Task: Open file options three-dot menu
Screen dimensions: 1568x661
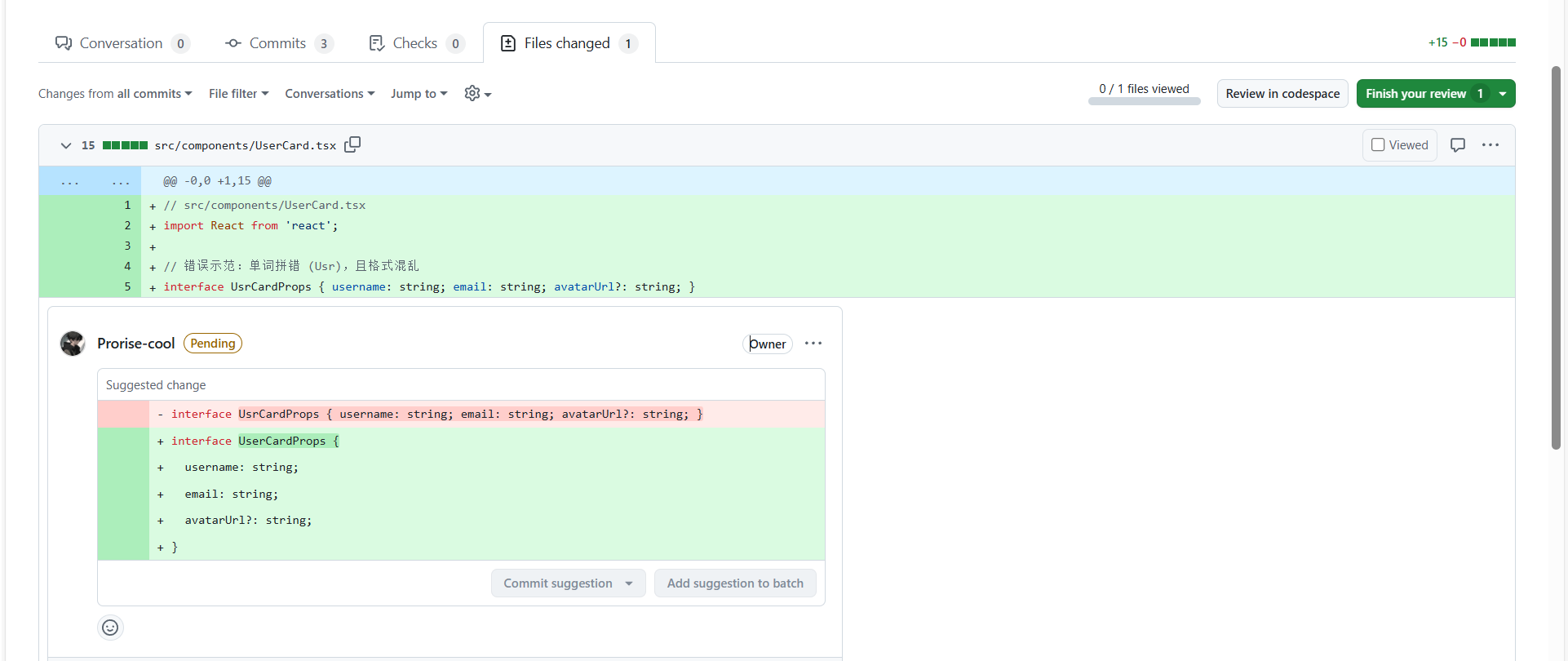Action: tap(1490, 145)
